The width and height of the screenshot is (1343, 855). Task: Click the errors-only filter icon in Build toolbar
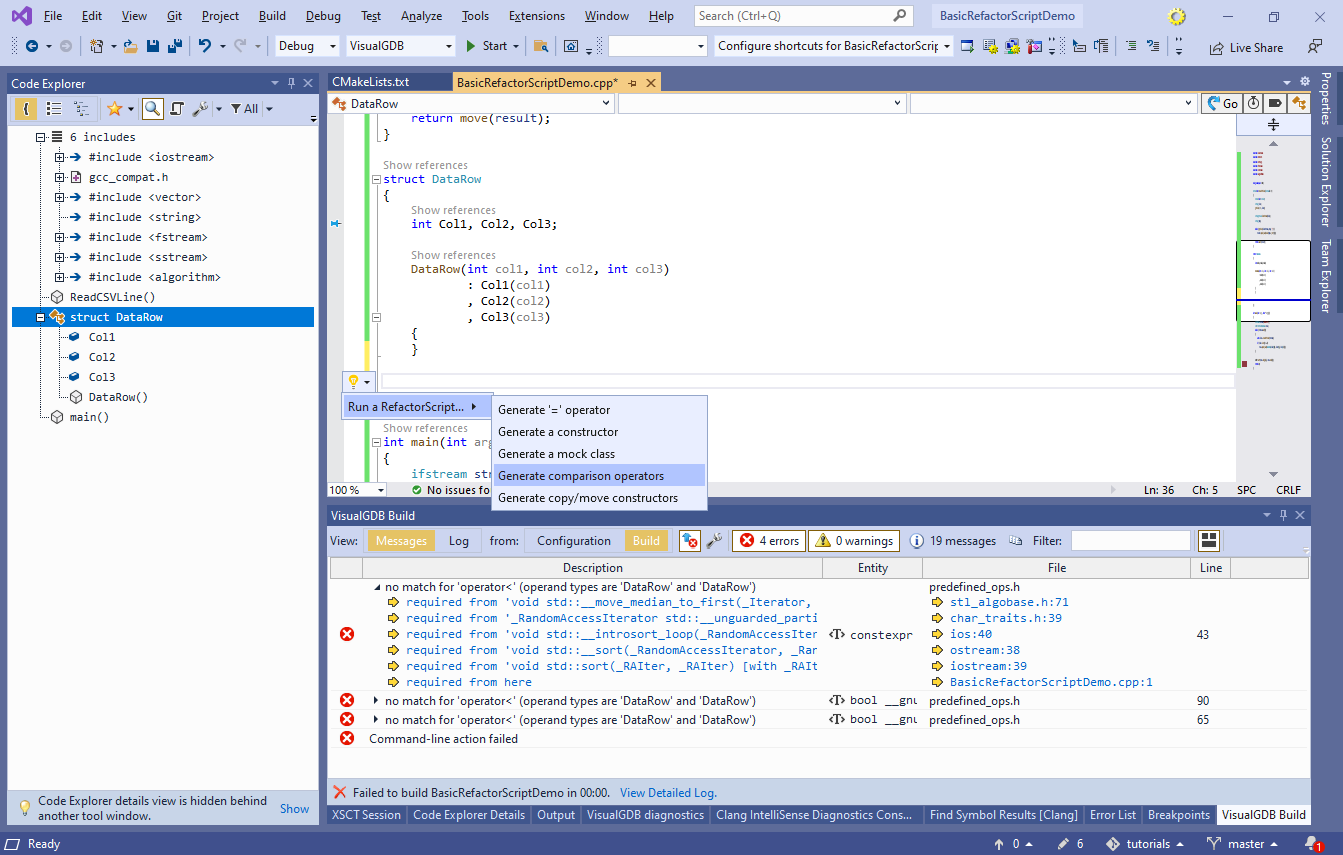click(690, 541)
